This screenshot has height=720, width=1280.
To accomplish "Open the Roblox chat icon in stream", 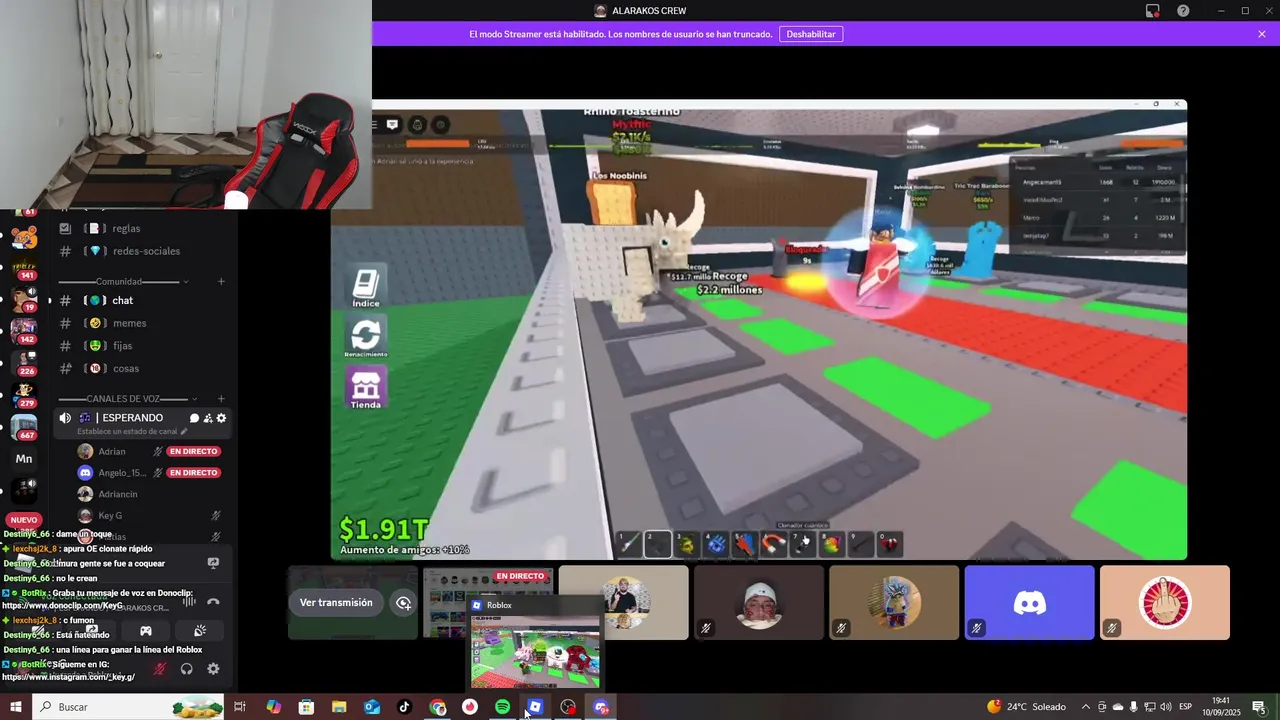I will click(x=393, y=125).
